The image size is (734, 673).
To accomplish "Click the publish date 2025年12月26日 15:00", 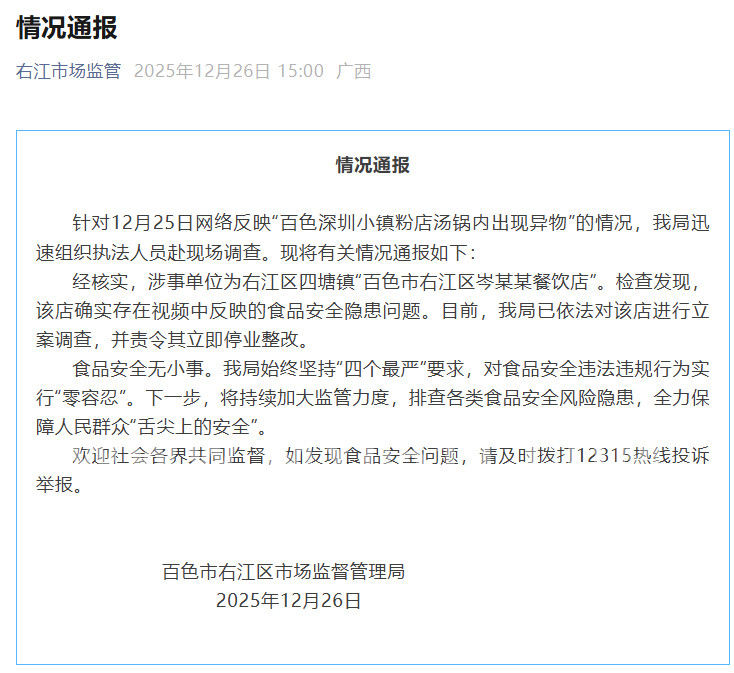I will pyautogui.click(x=229, y=71).
